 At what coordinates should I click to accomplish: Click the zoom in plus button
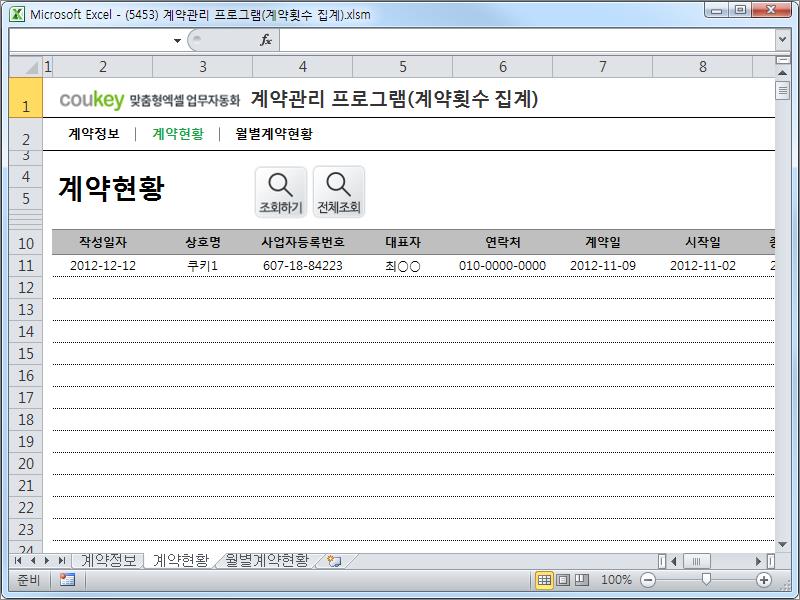764,580
